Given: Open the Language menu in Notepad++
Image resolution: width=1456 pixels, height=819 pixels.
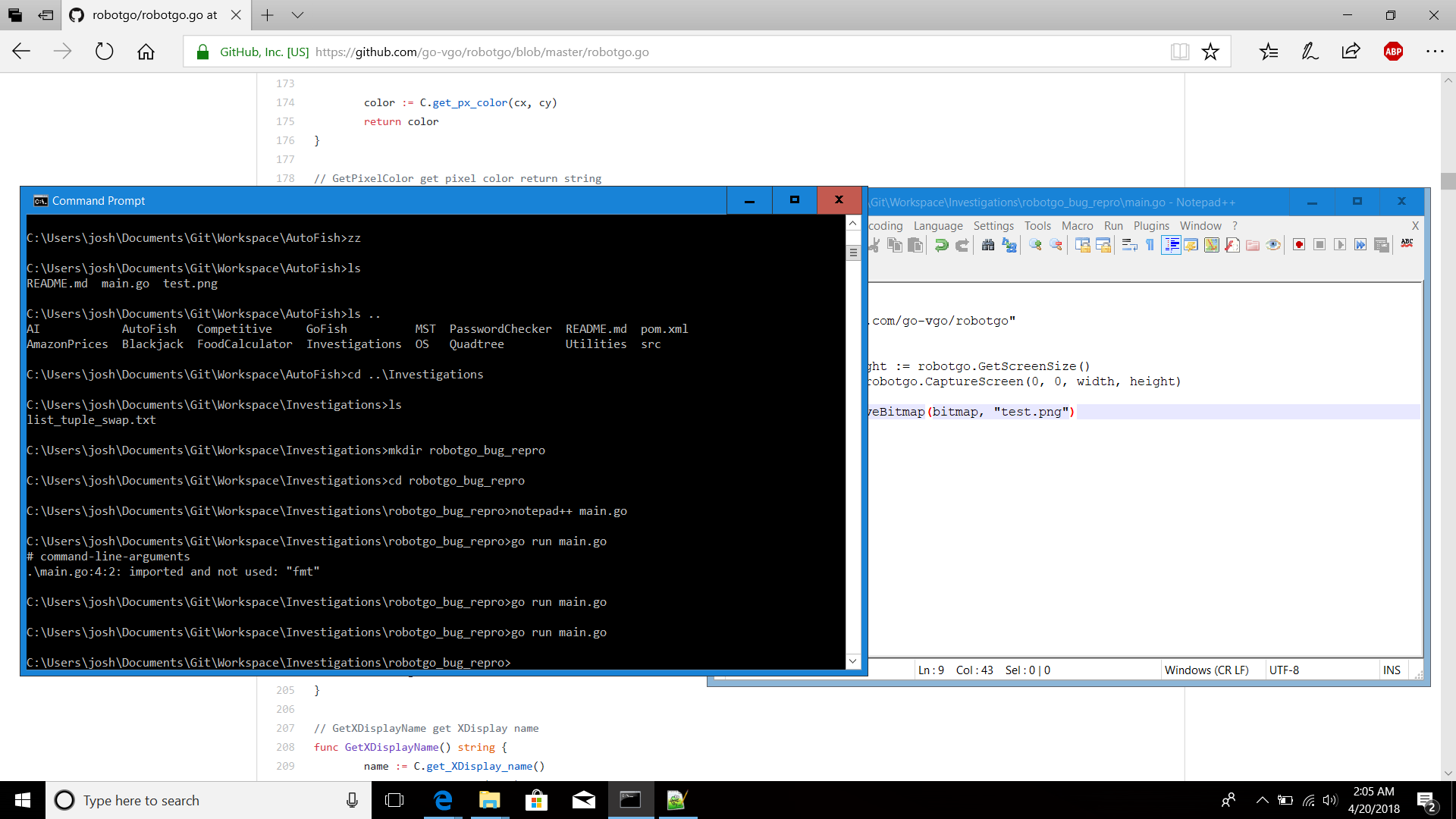Looking at the screenshot, I should pos(937,225).
